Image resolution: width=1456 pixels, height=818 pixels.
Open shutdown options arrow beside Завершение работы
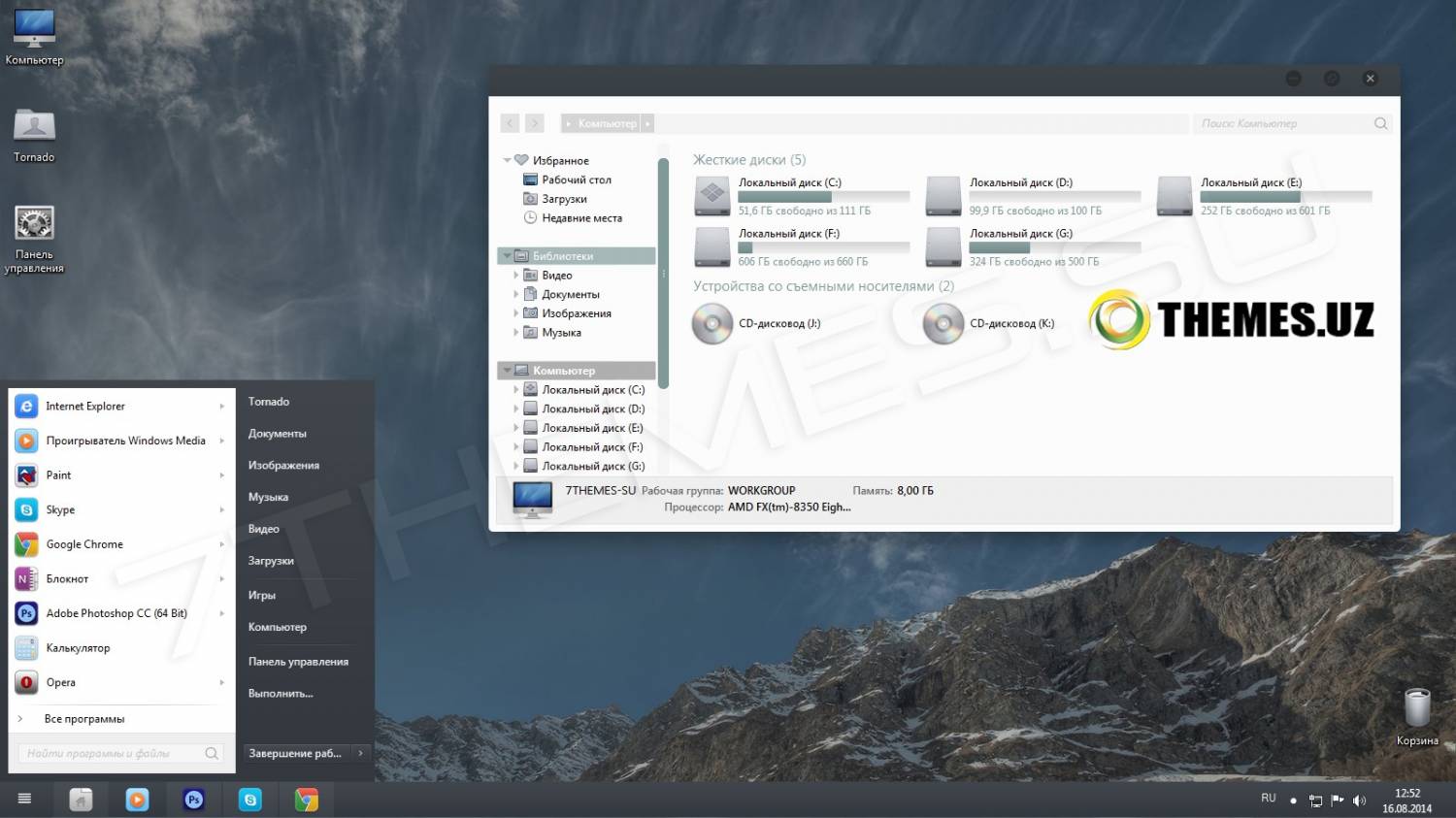[x=360, y=753]
